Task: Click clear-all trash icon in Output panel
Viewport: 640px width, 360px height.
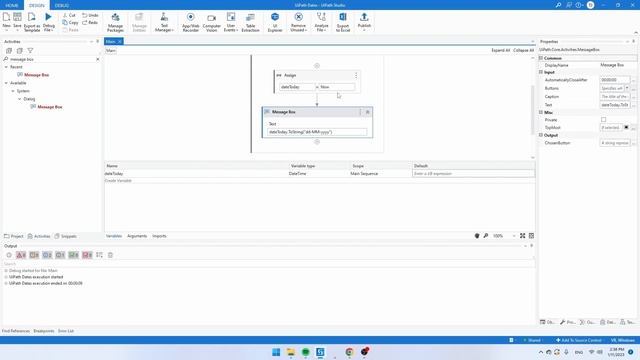Action: (x=110, y=255)
